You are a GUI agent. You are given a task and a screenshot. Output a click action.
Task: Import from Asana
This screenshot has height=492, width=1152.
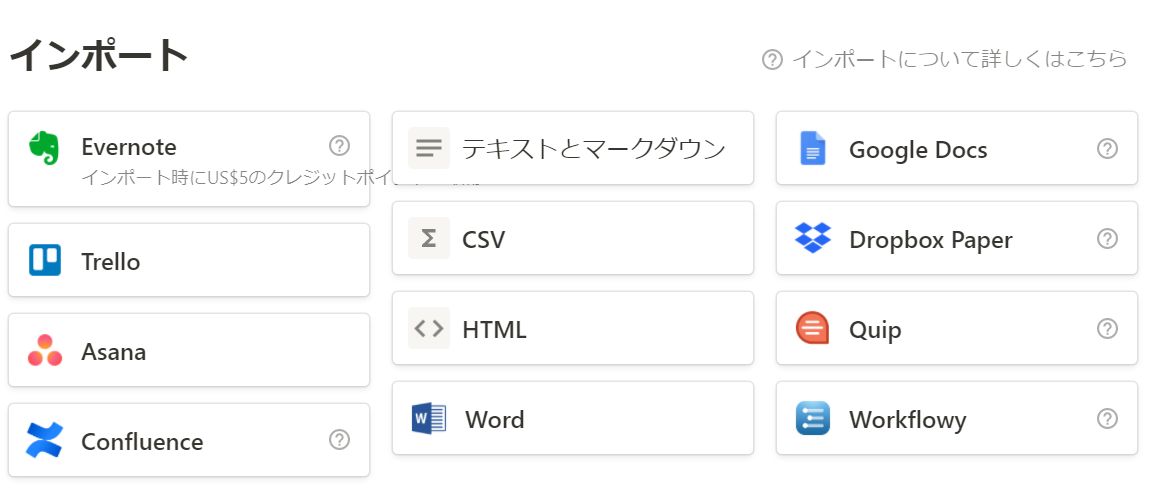(189, 350)
